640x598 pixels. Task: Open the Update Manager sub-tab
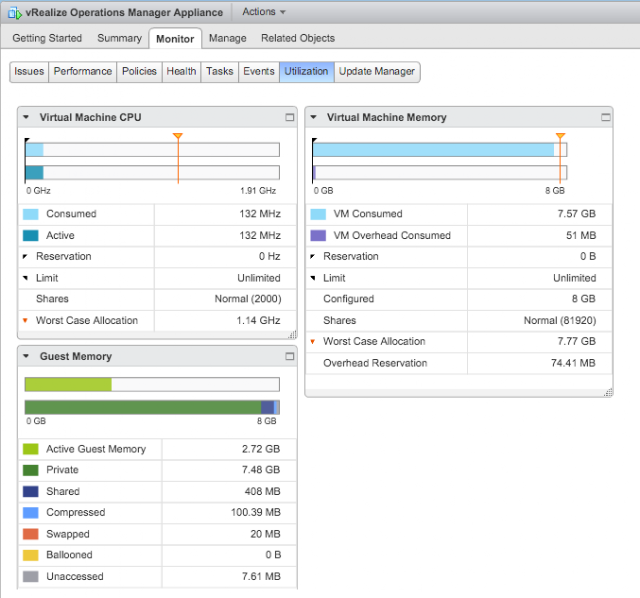pos(377,71)
